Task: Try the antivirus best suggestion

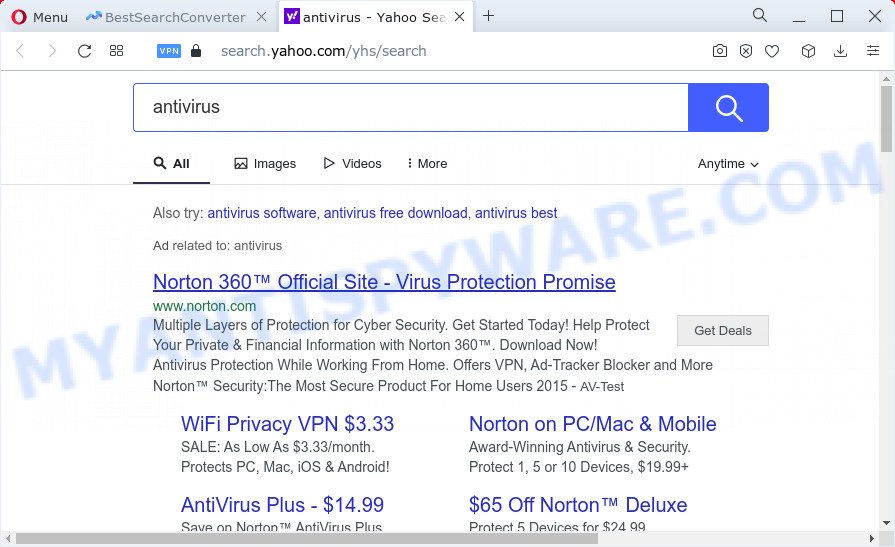Action: (x=516, y=213)
